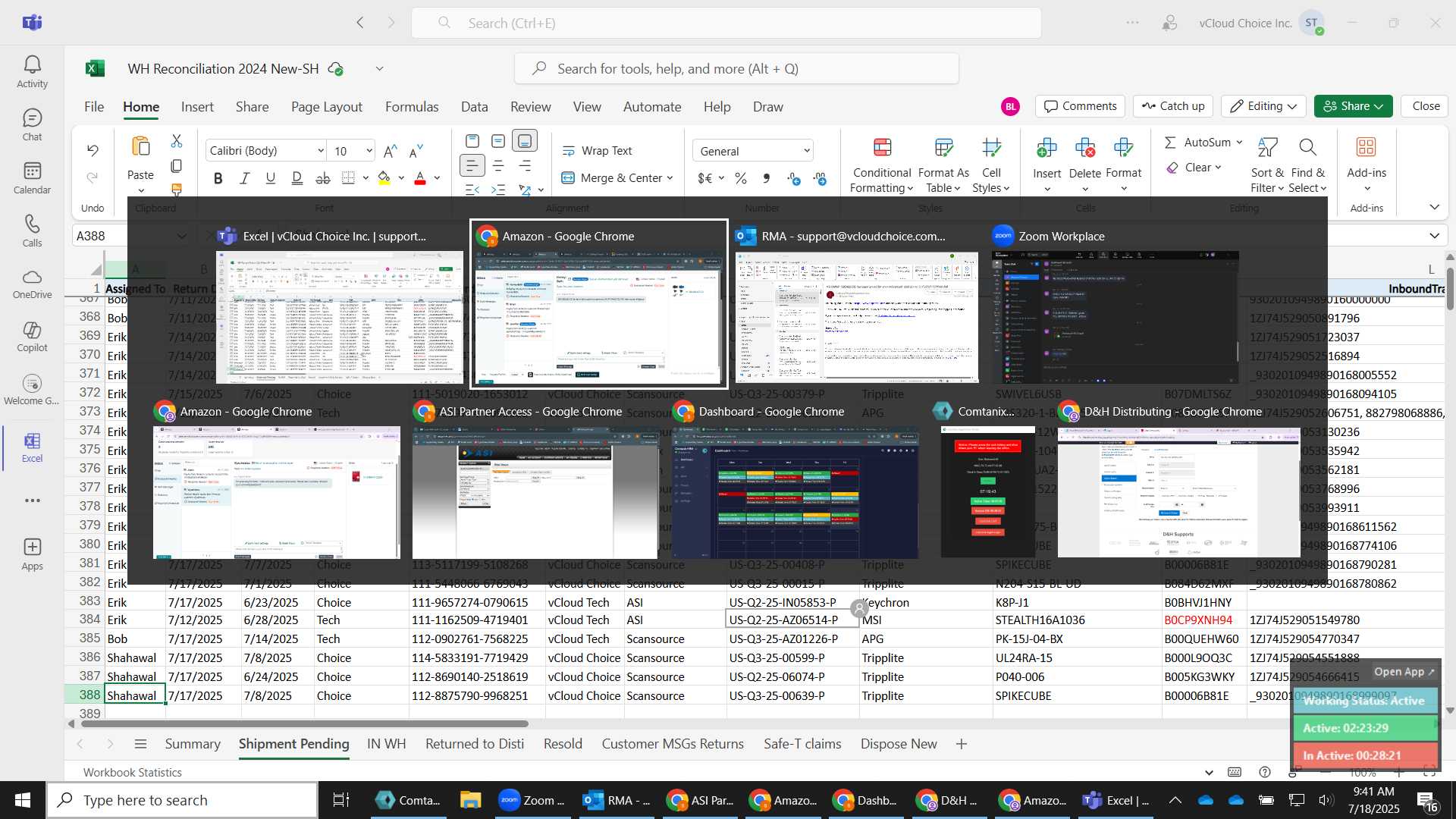Expand the ribbon display options chevron

point(1434,207)
